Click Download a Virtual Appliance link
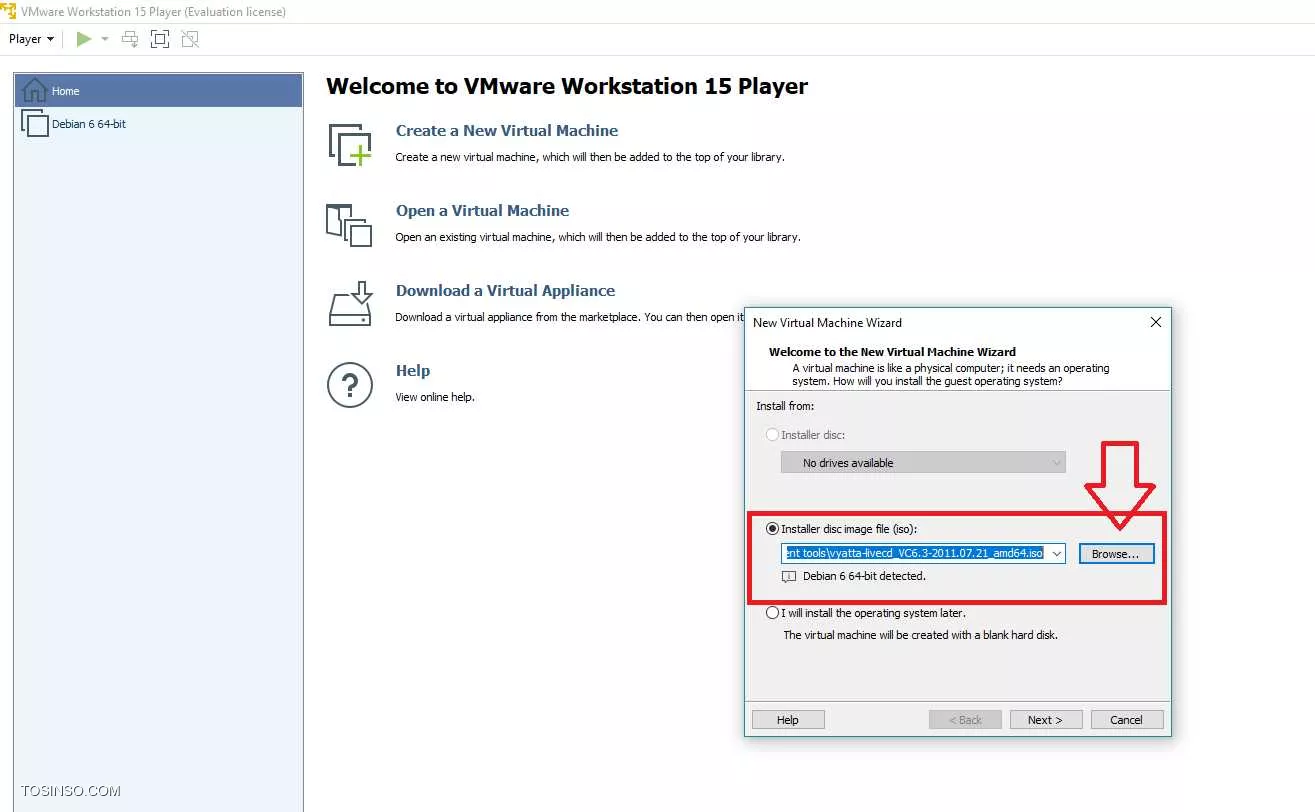This screenshot has height=812, width=1315. [x=505, y=291]
